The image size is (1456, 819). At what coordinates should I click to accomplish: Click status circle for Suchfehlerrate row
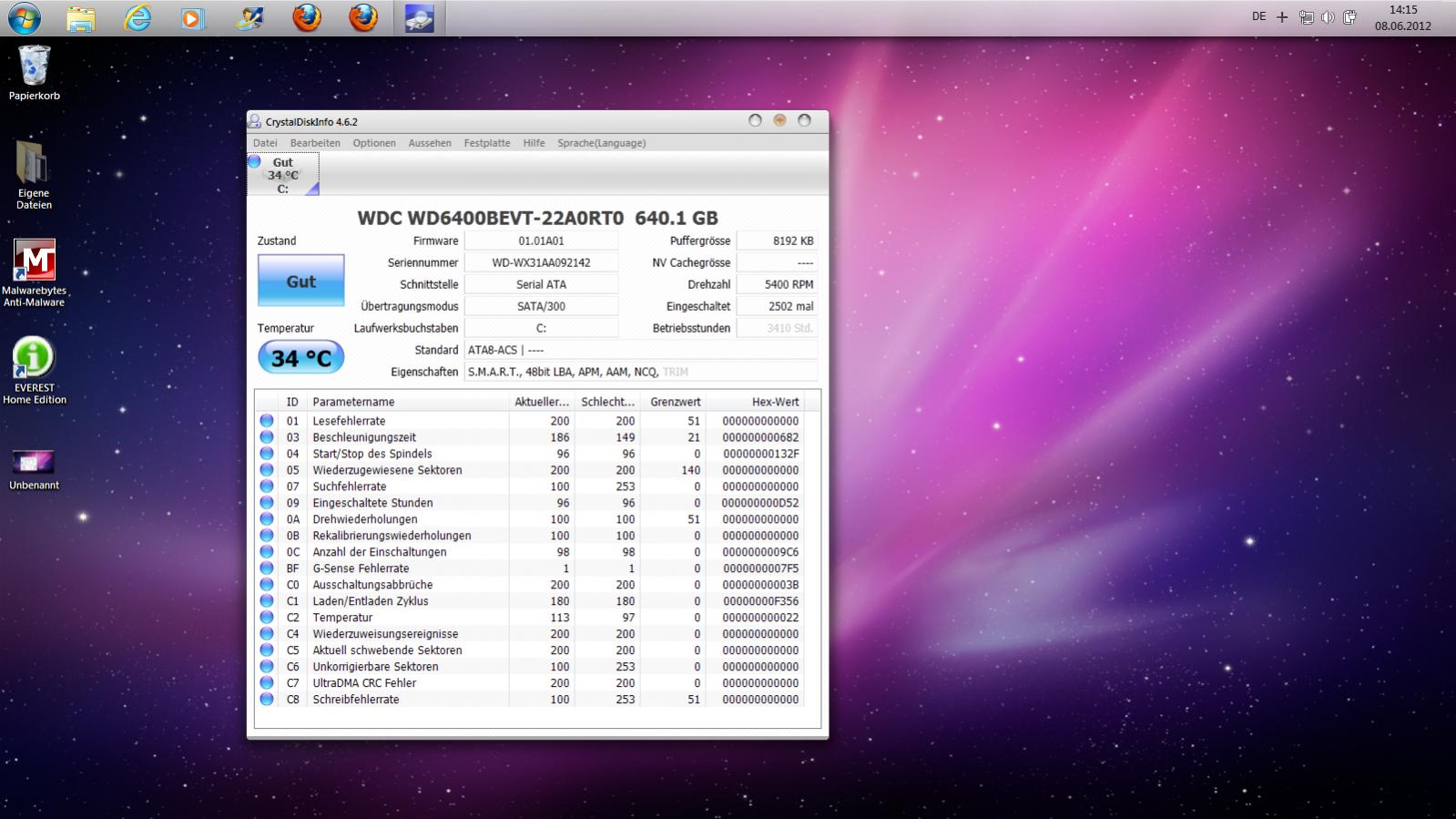pos(267,486)
